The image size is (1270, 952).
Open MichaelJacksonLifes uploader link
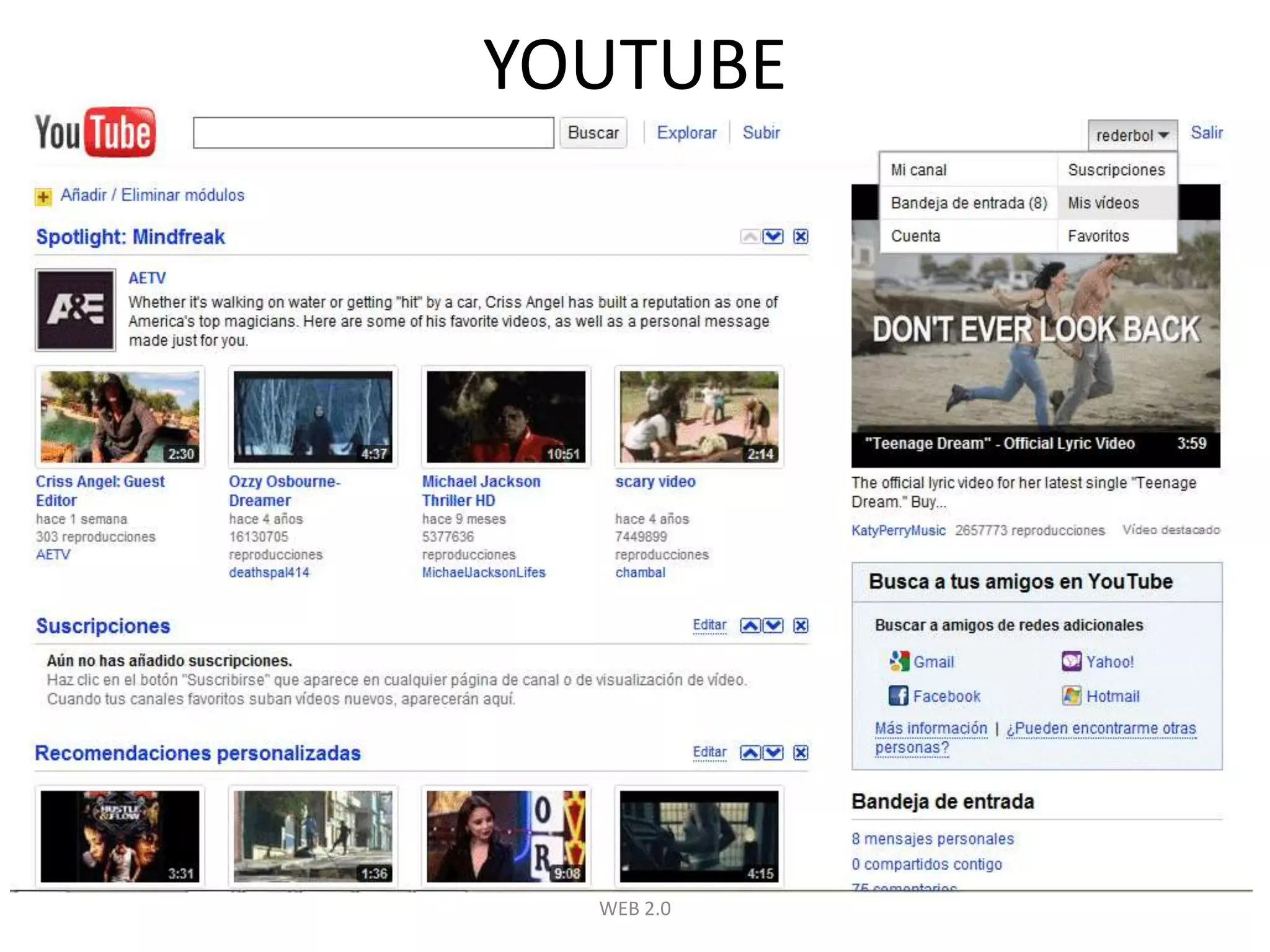click(x=484, y=573)
